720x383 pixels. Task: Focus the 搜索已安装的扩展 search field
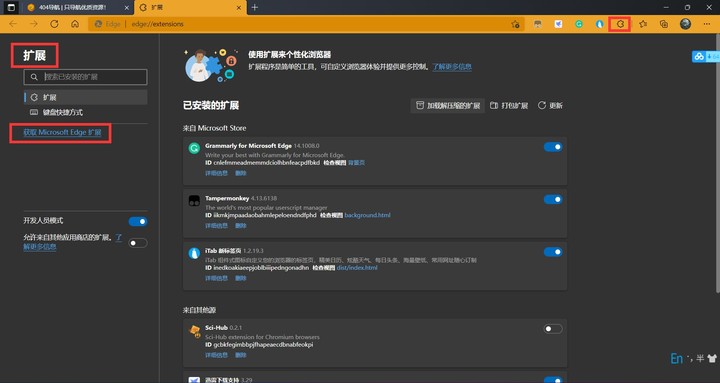(85, 77)
